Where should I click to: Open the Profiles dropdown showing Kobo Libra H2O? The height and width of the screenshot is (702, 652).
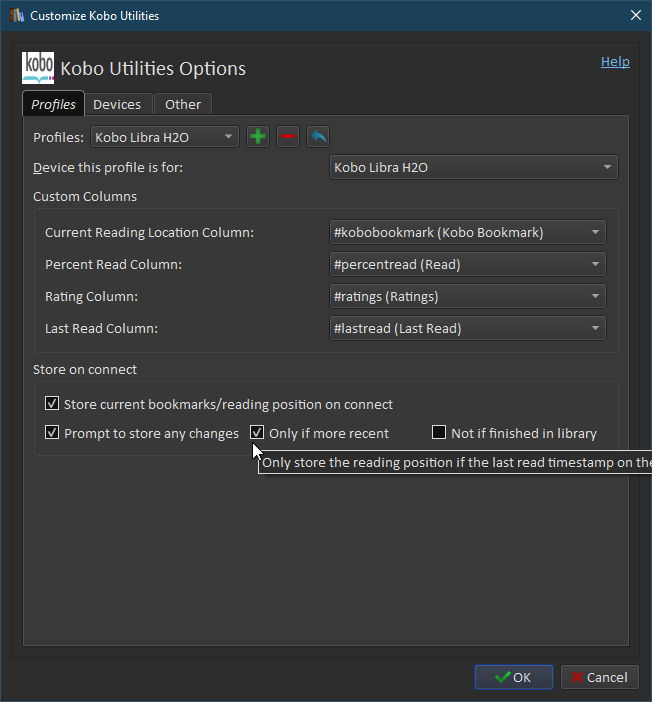coord(165,137)
